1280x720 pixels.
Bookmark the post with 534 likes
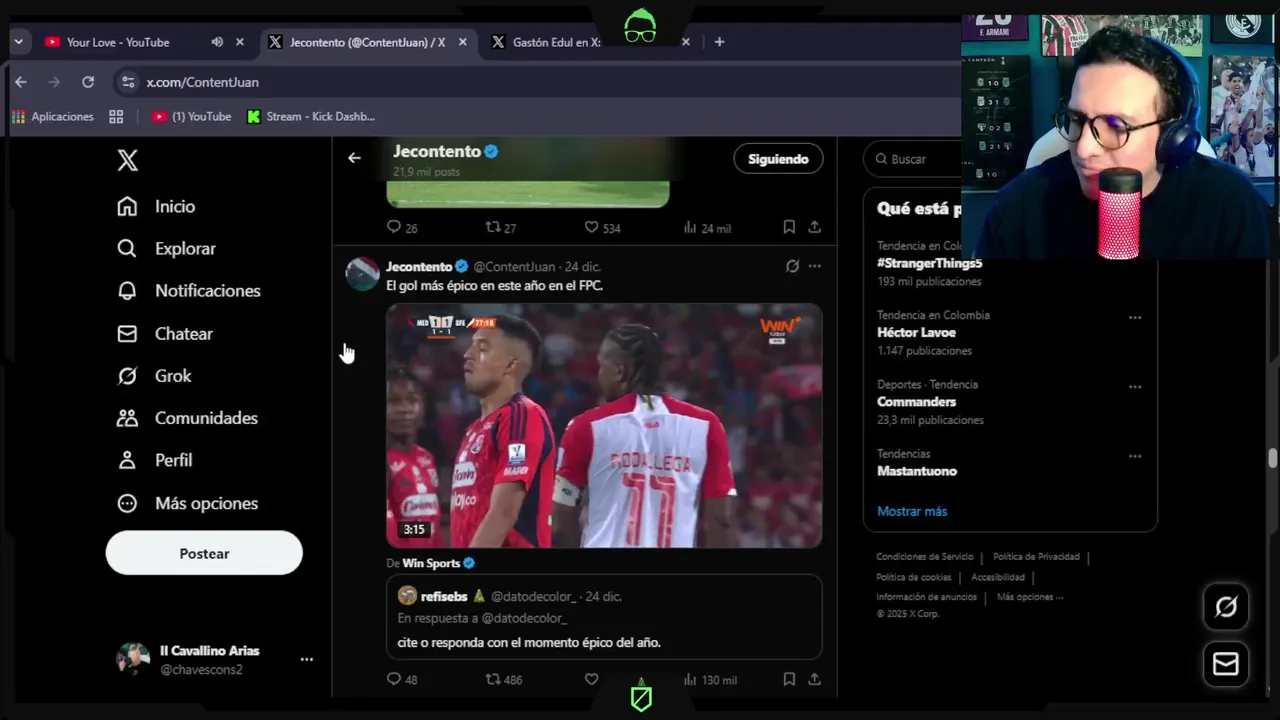[x=789, y=228]
